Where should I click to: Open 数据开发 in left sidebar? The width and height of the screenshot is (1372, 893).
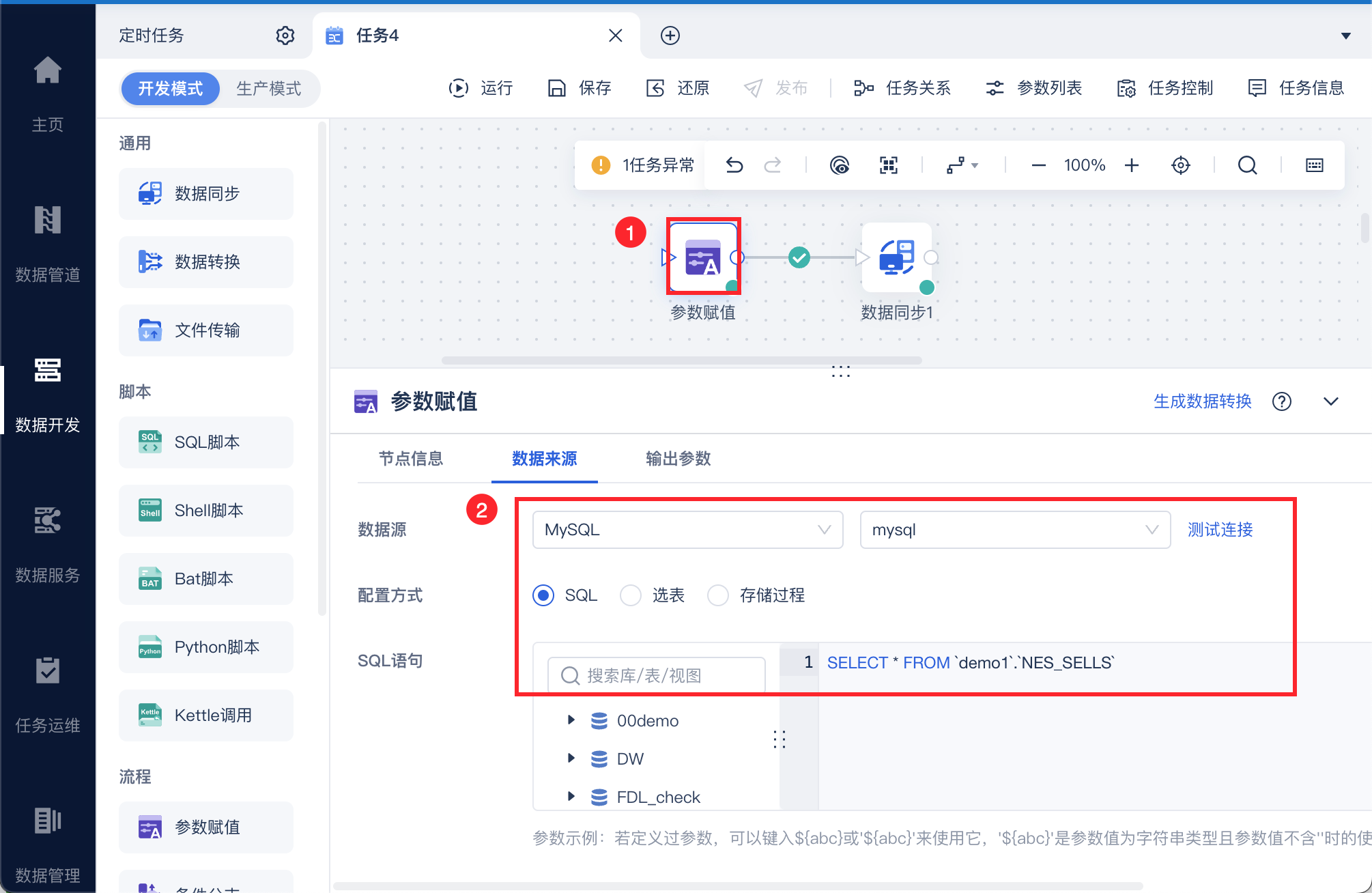click(47, 395)
